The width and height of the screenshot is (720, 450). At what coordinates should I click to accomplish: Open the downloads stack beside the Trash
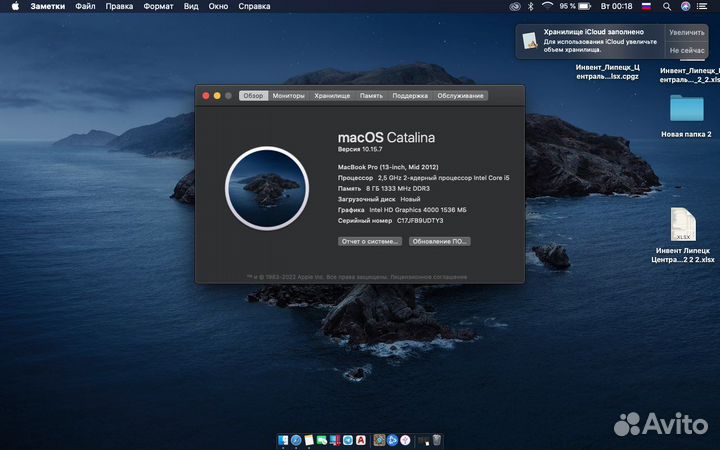(x=423, y=440)
